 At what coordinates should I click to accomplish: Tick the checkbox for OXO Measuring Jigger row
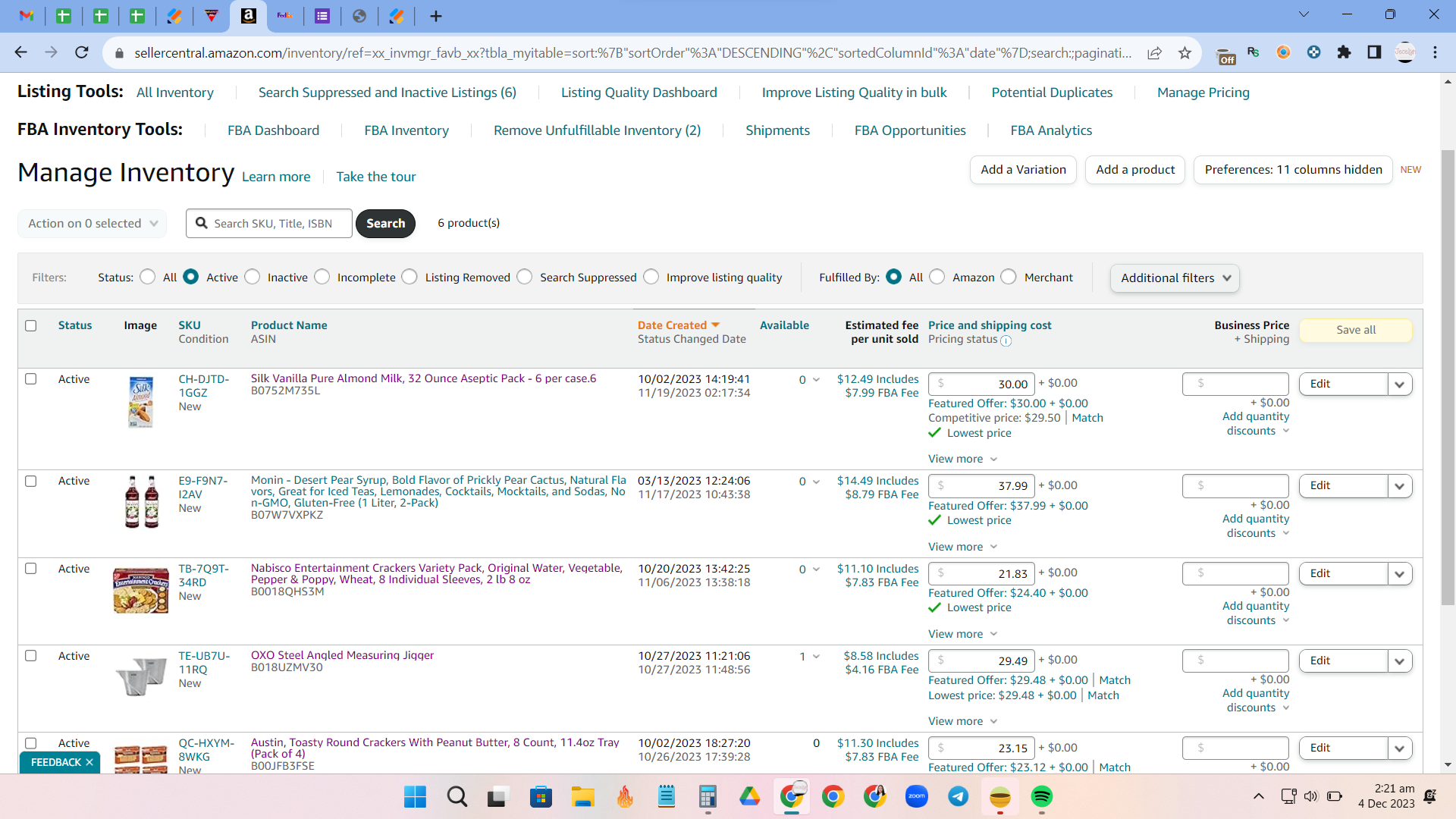click(31, 655)
